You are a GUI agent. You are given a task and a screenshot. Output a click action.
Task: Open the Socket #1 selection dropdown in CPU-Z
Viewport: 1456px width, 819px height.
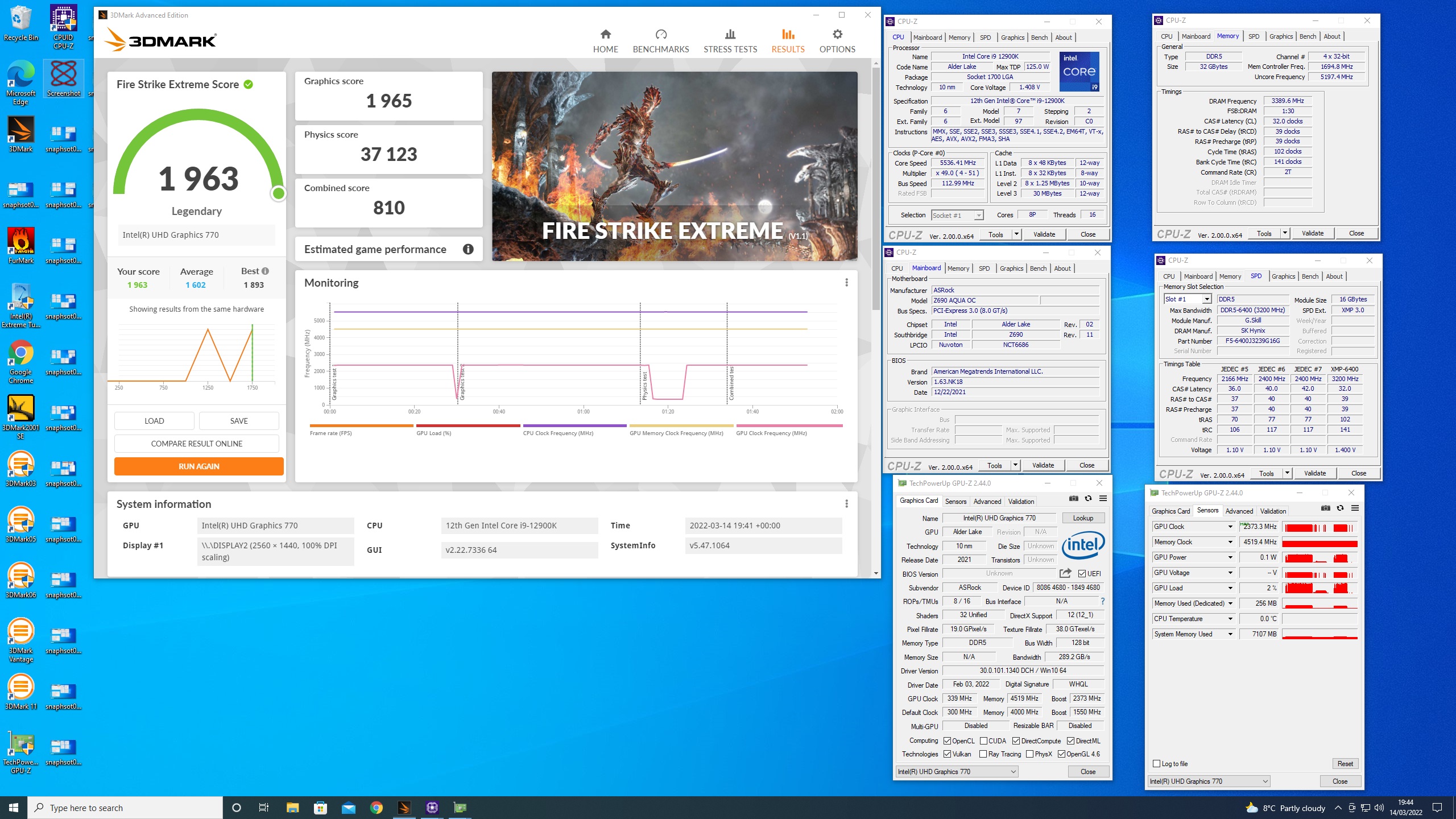[957, 215]
